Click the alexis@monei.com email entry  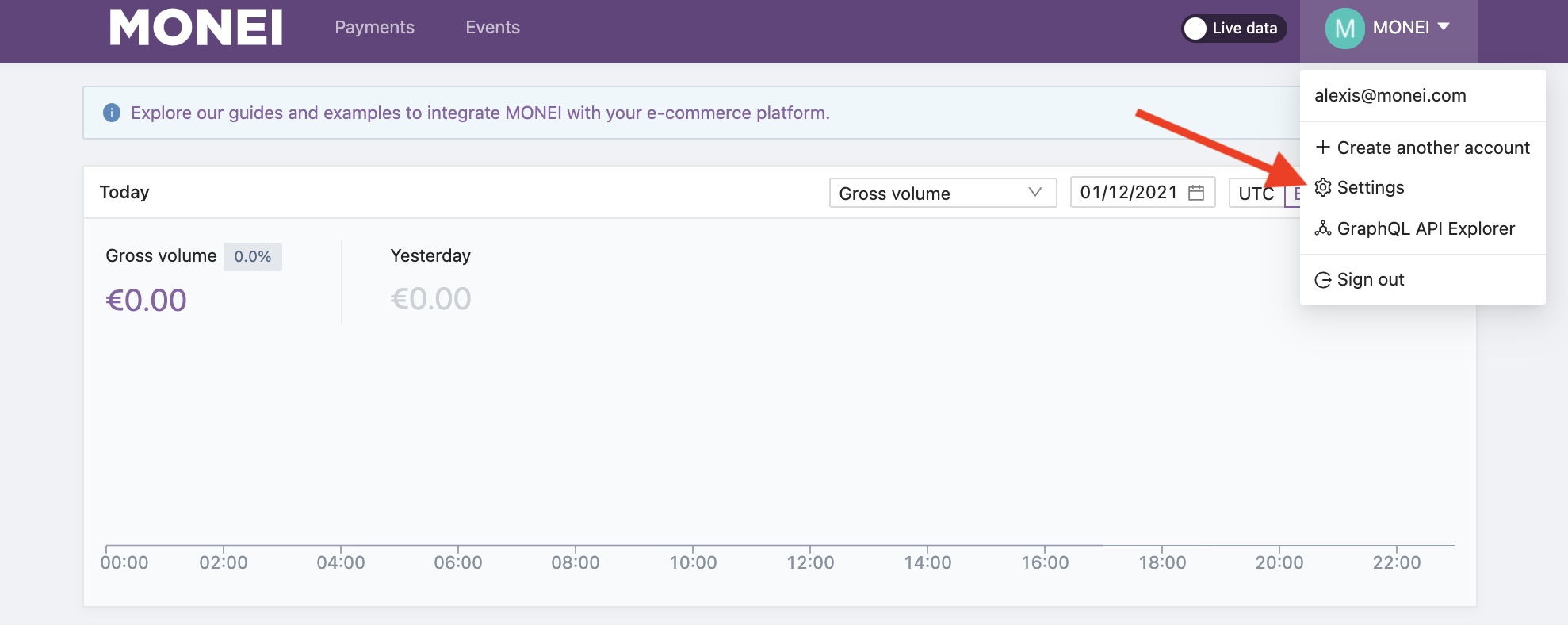point(1390,95)
